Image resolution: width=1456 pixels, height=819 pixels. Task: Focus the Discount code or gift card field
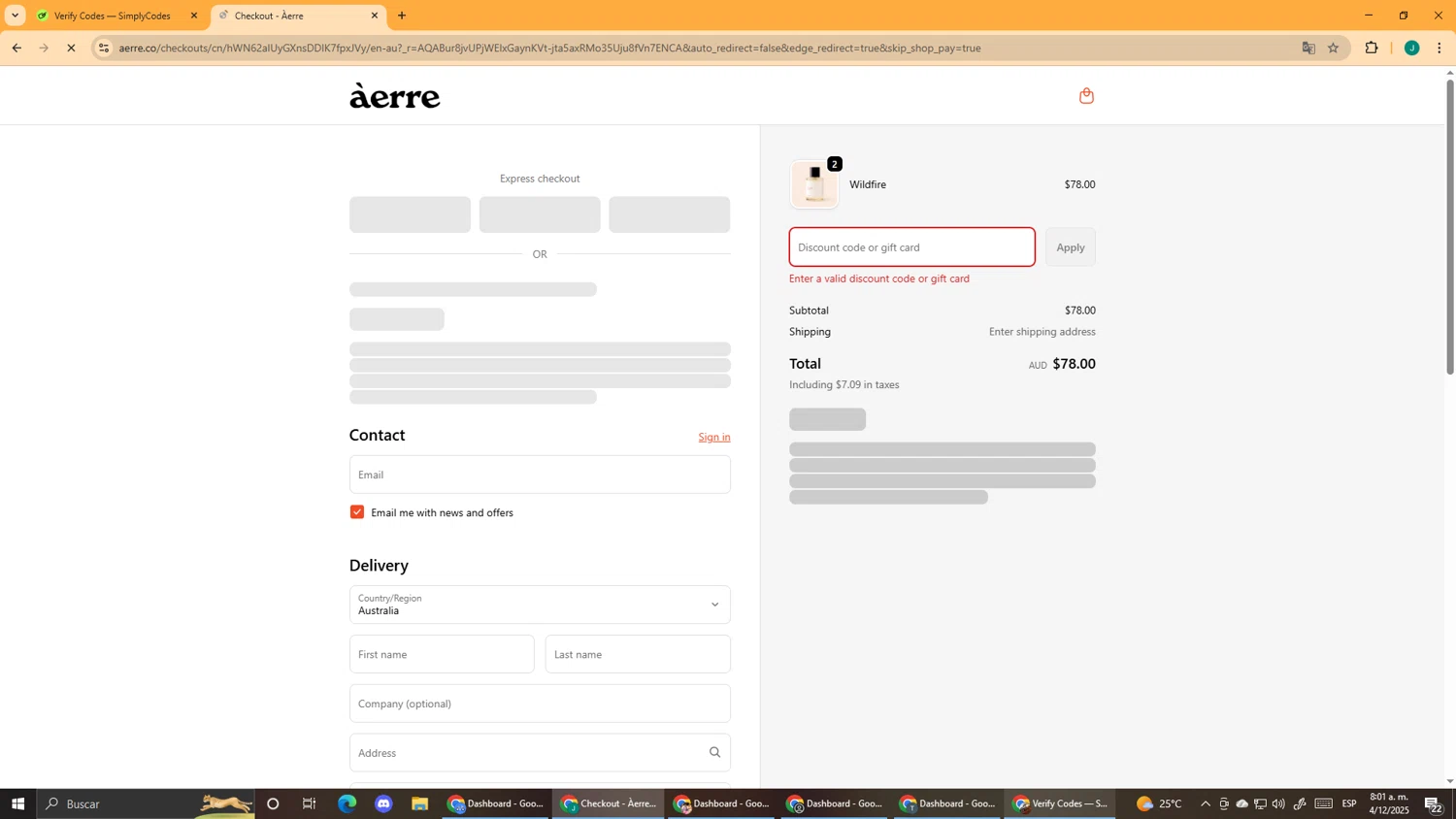(x=912, y=247)
